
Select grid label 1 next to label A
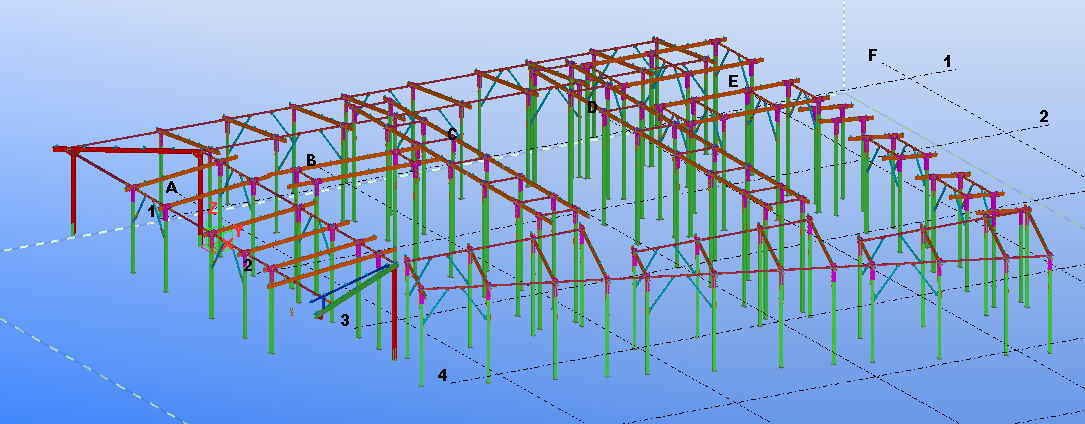pos(152,212)
